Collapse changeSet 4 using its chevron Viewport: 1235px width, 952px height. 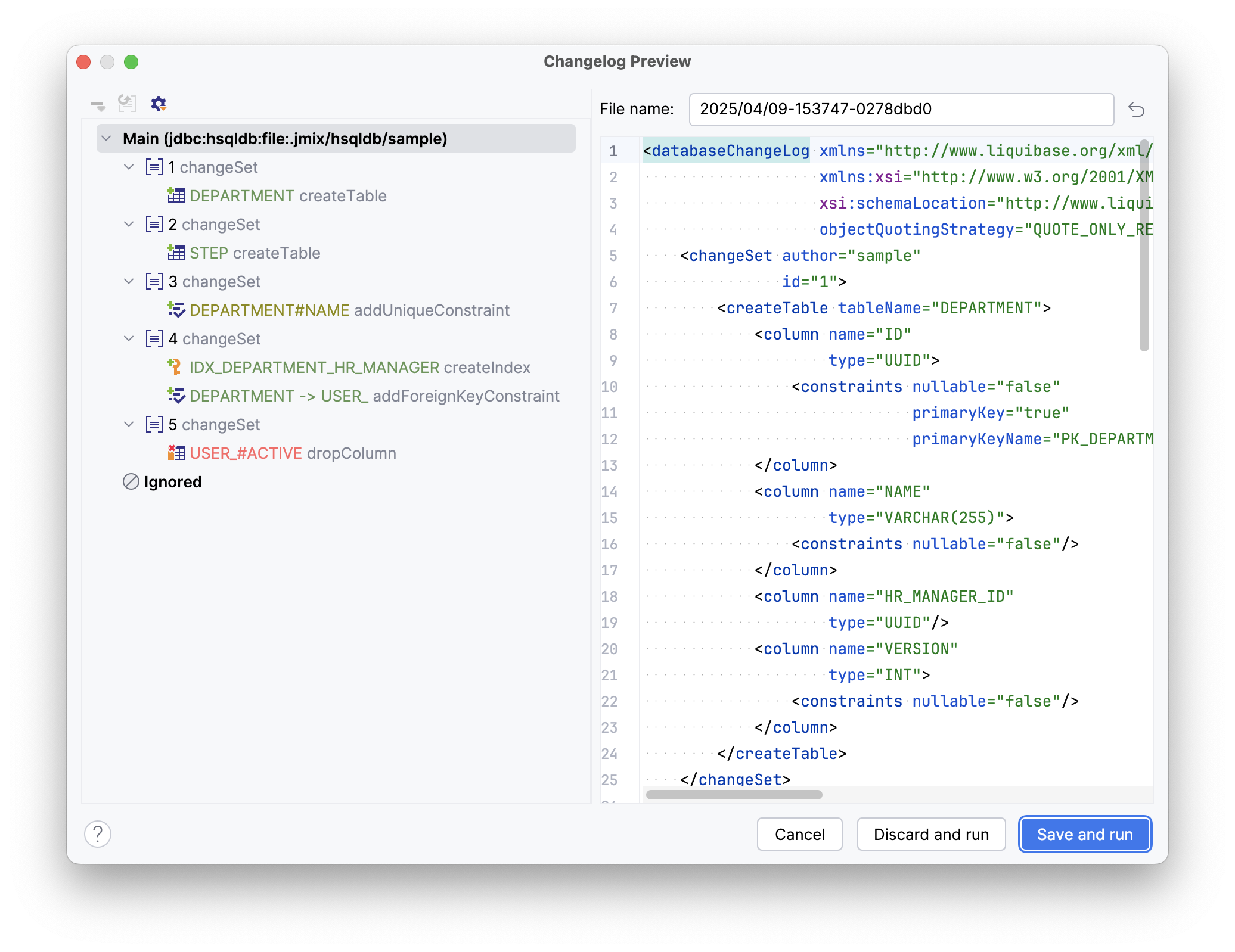point(129,338)
